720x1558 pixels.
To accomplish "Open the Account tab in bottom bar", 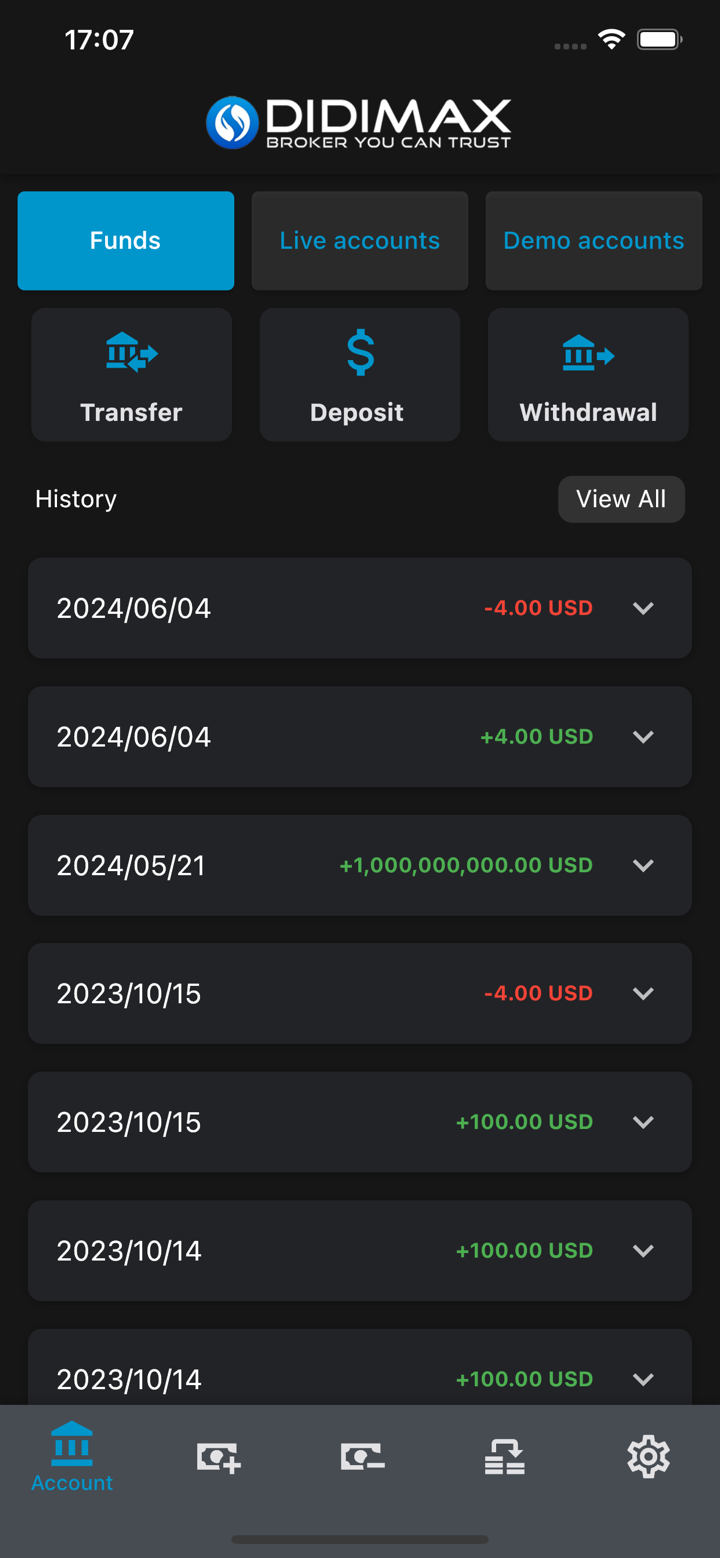I will [72, 1458].
